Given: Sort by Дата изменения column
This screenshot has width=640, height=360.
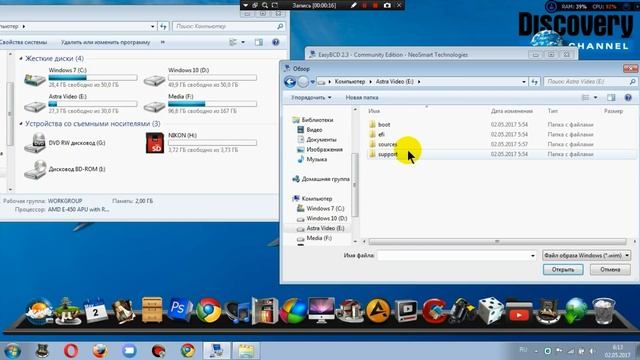Looking at the screenshot, I should [x=511, y=111].
